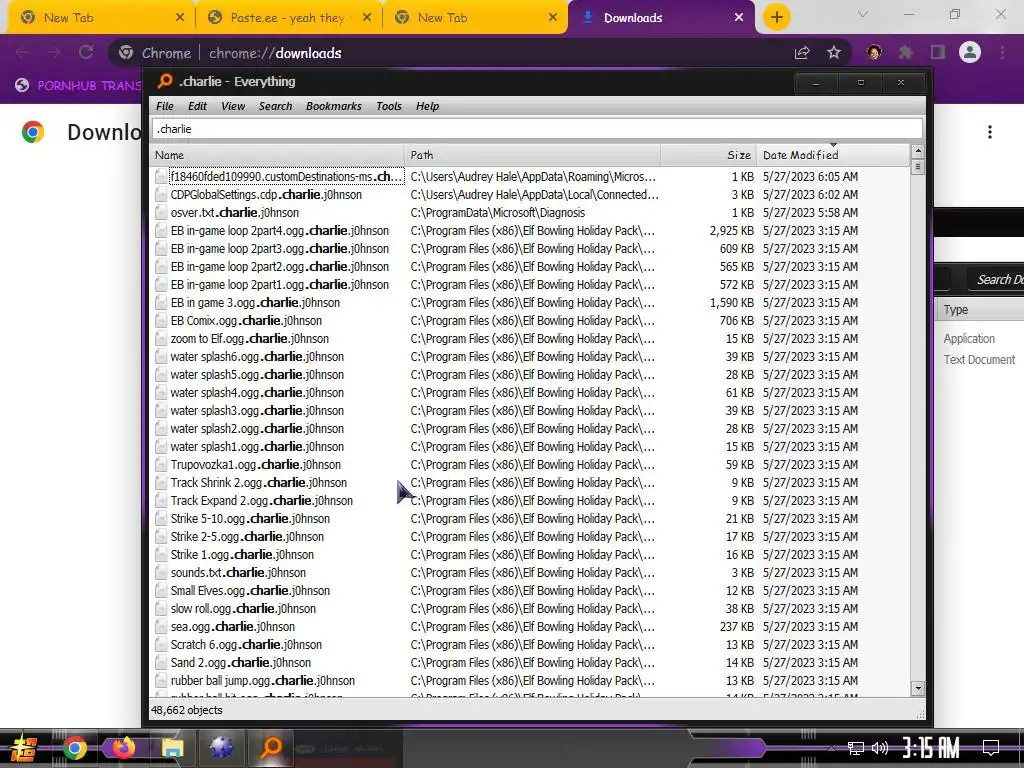This screenshot has width=1024, height=768.
Task: Select water splash6.ogg.charlie.j0hnson
Action: pyautogui.click(x=257, y=357)
